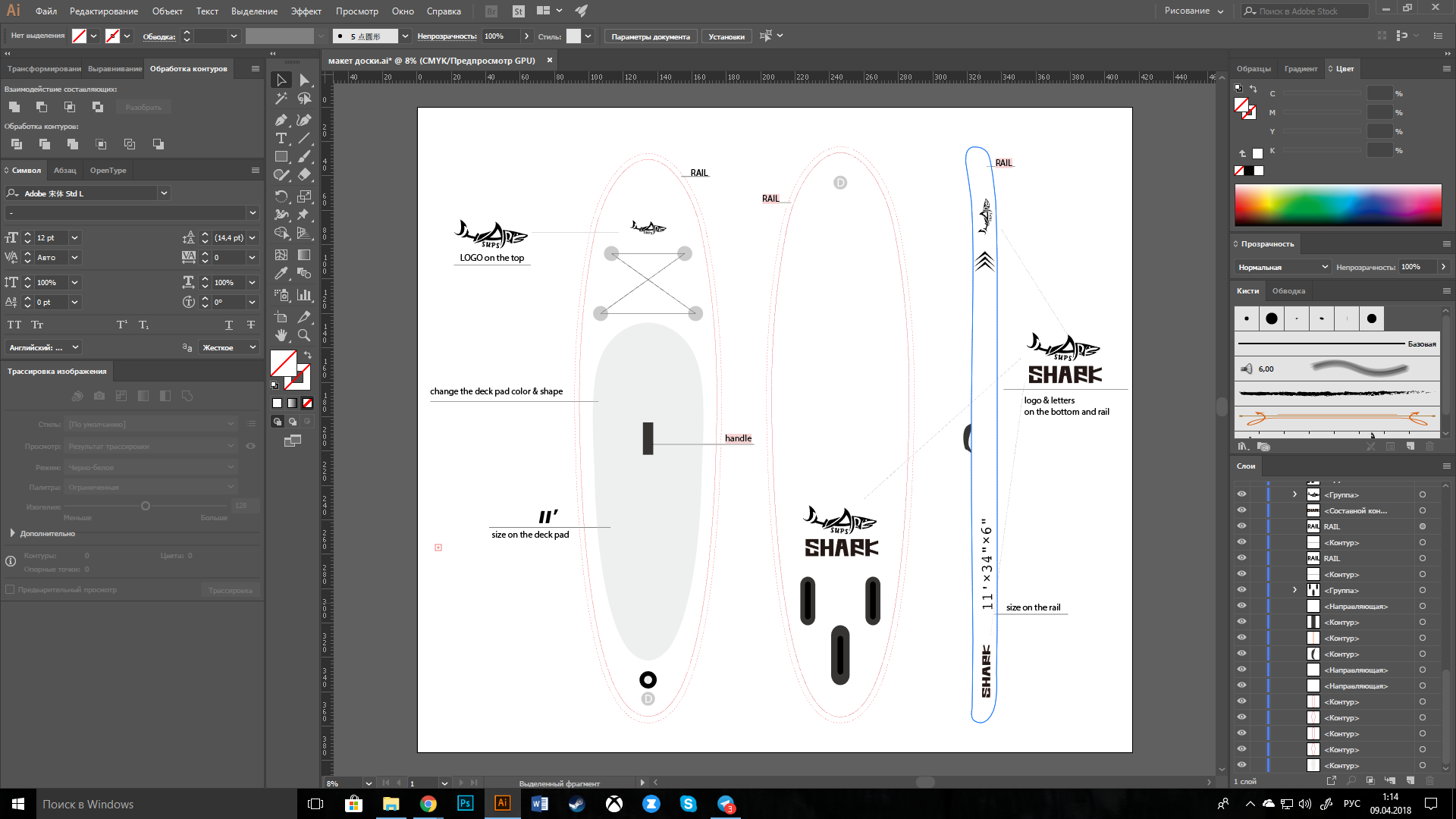Toggle Subscript text style
Image resolution: width=1456 pixels, height=819 pixels.
(x=143, y=325)
